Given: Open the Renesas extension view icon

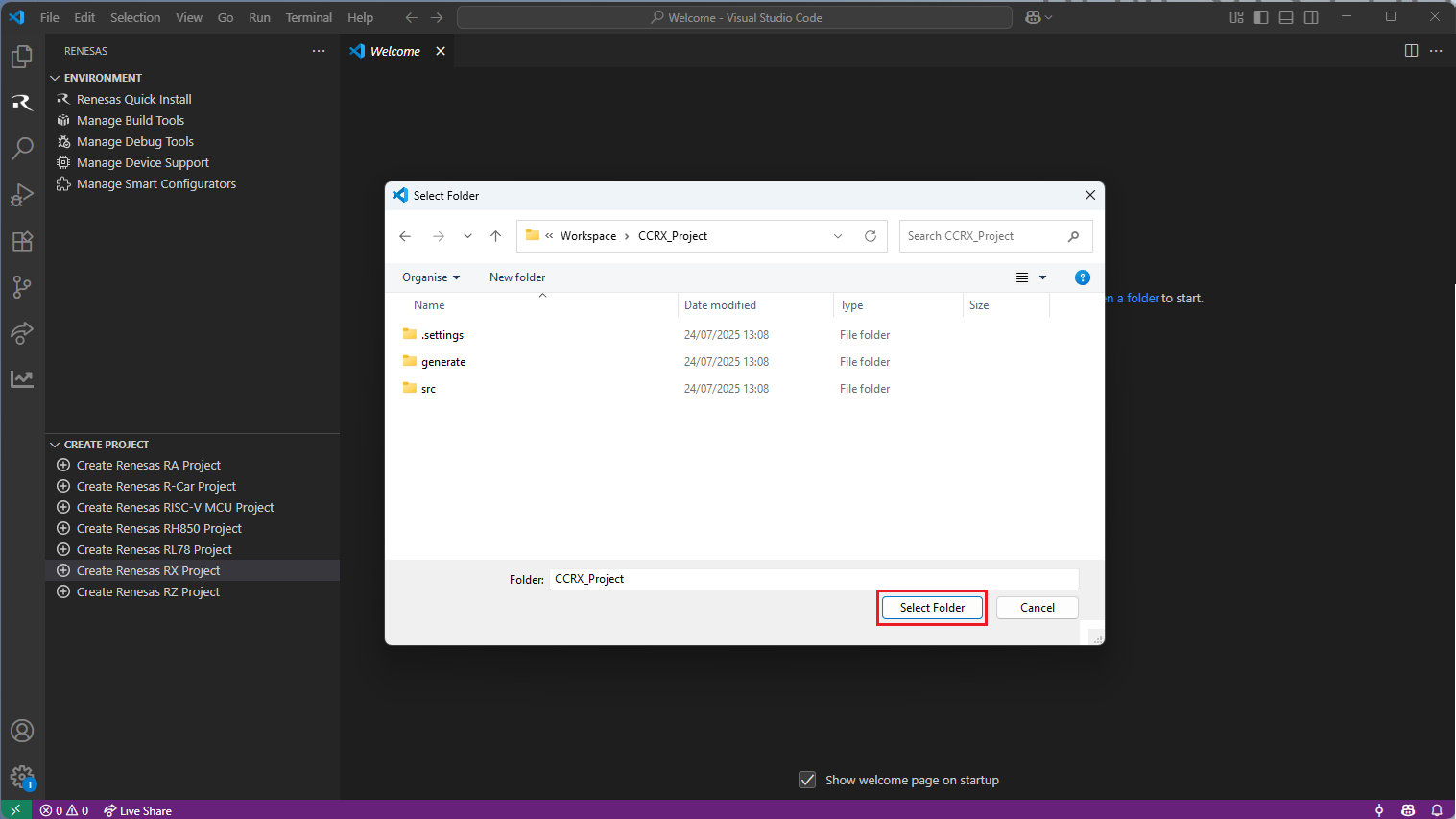Looking at the screenshot, I should coord(22,103).
